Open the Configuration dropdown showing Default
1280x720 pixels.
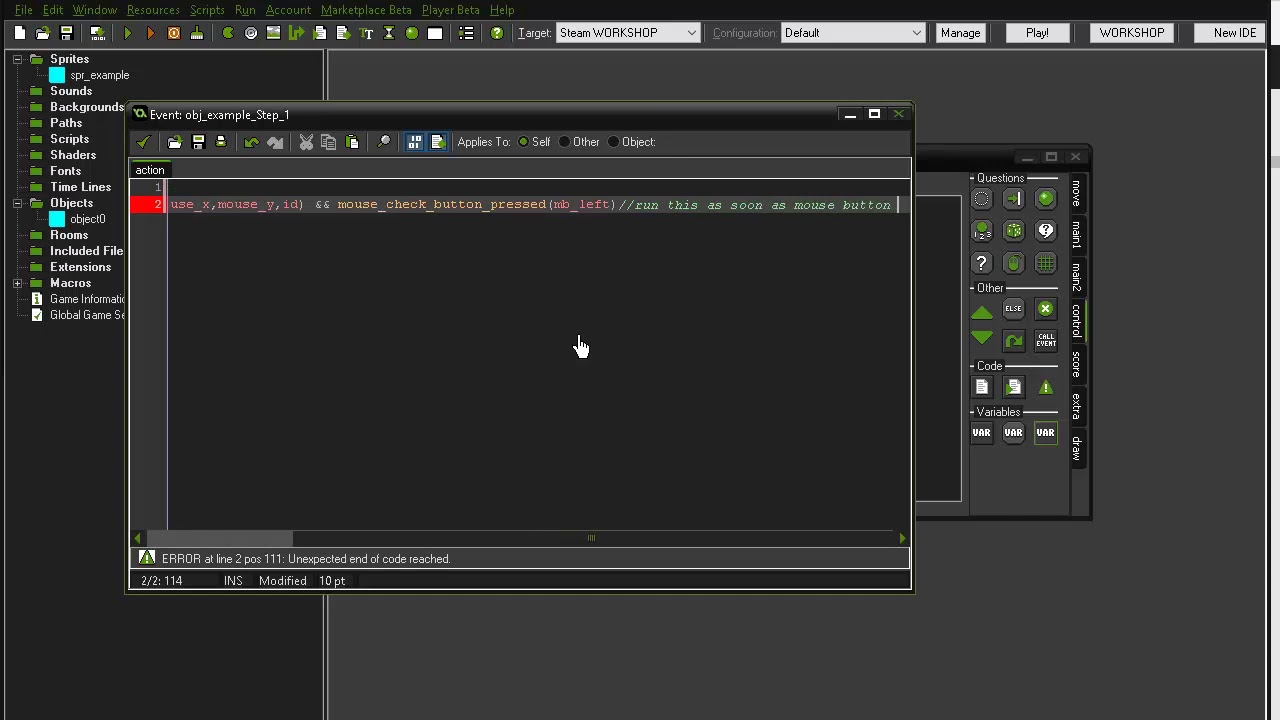click(852, 33)
